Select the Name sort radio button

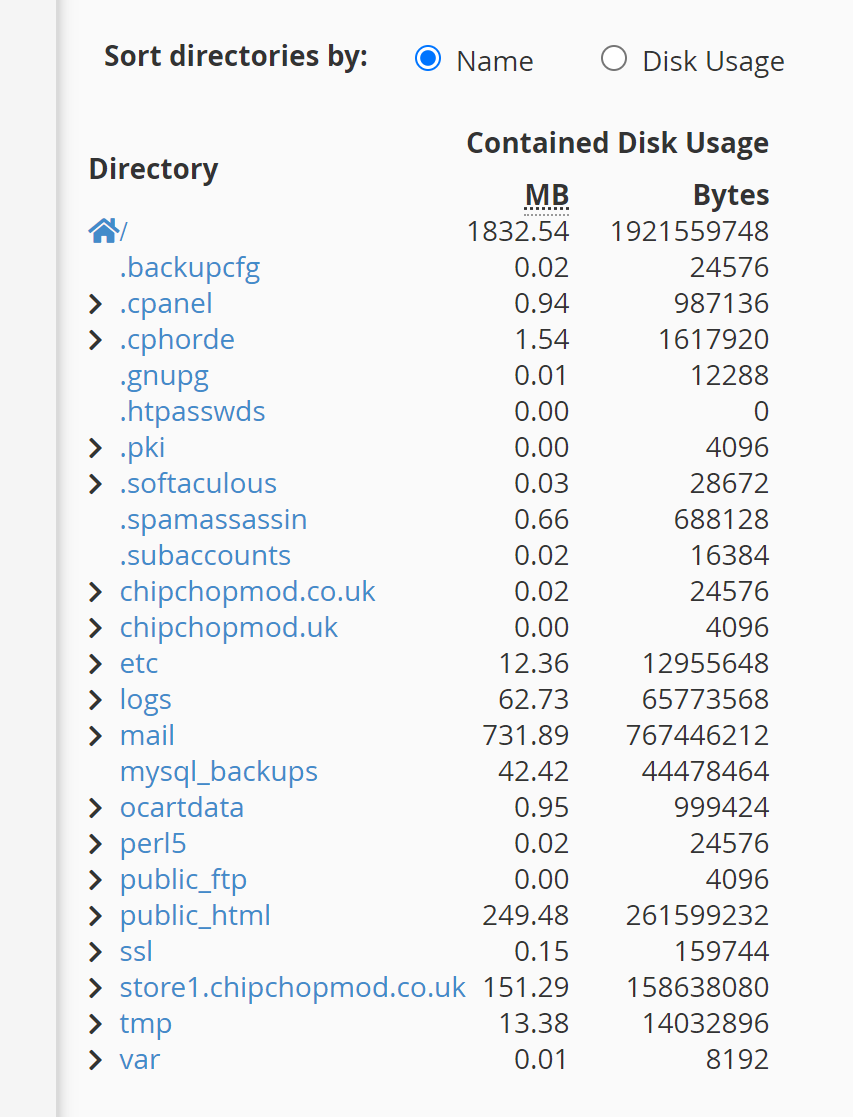(x=428, y=59)
